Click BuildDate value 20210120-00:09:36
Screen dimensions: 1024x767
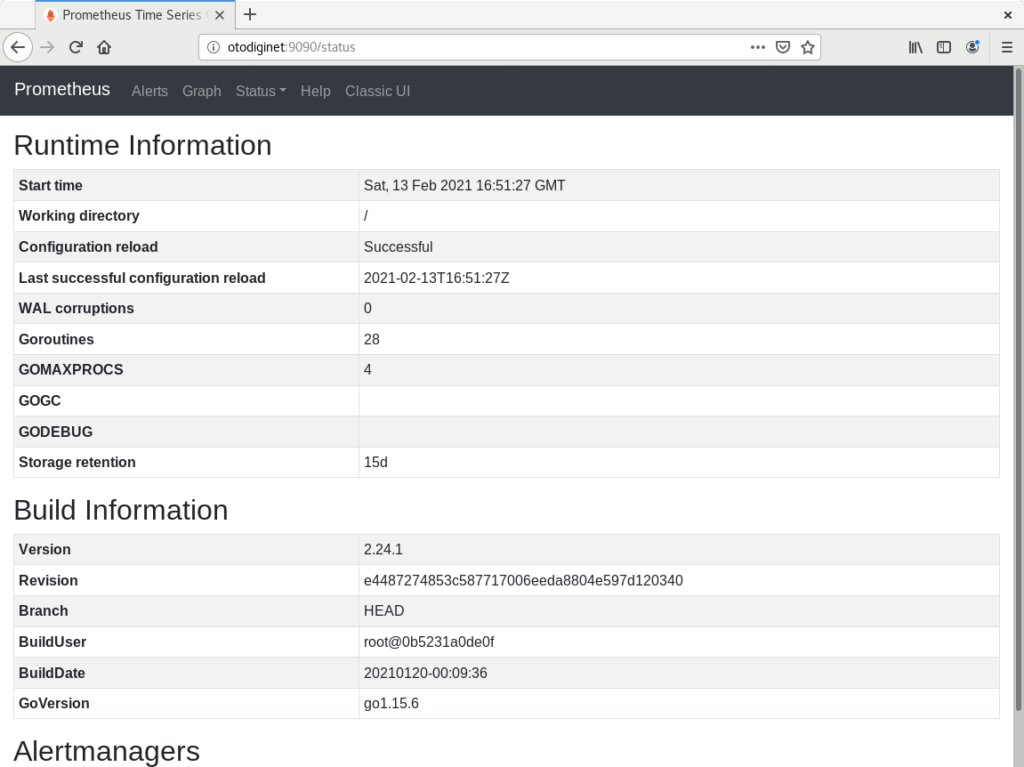[425, 673]
